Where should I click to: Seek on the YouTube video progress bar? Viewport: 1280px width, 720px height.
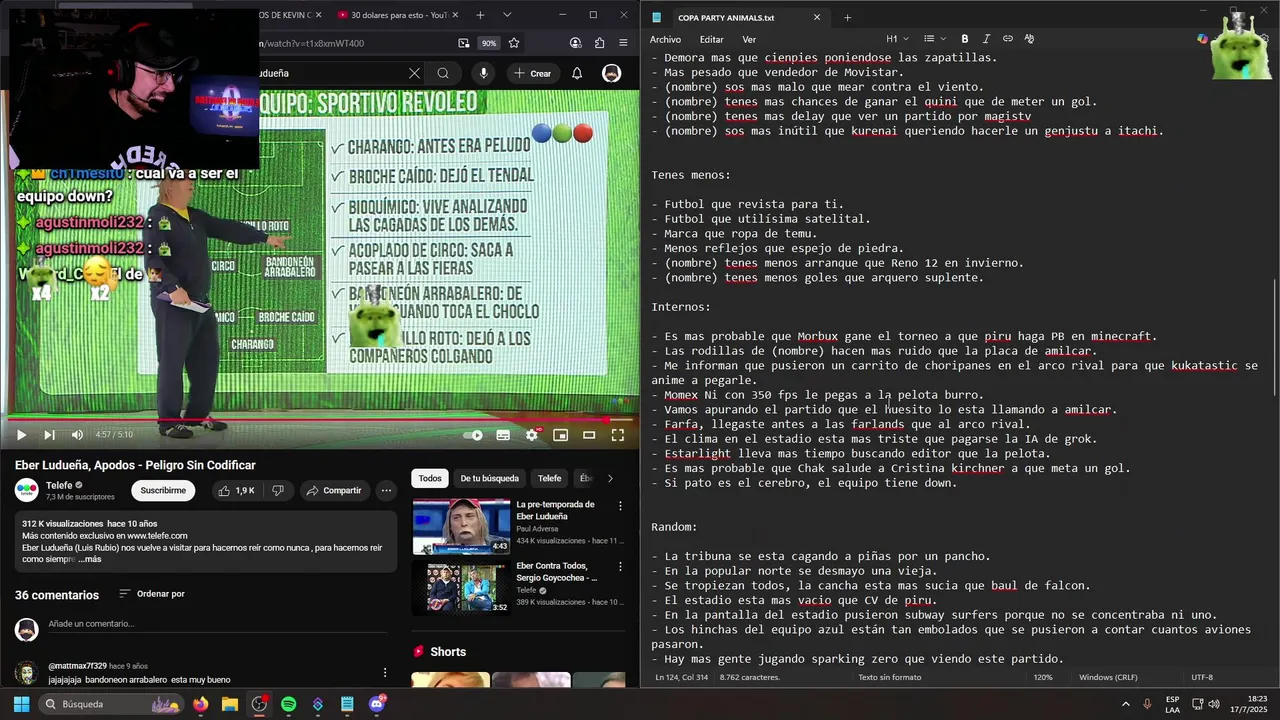pyautogui.click(x=320, y=420)
